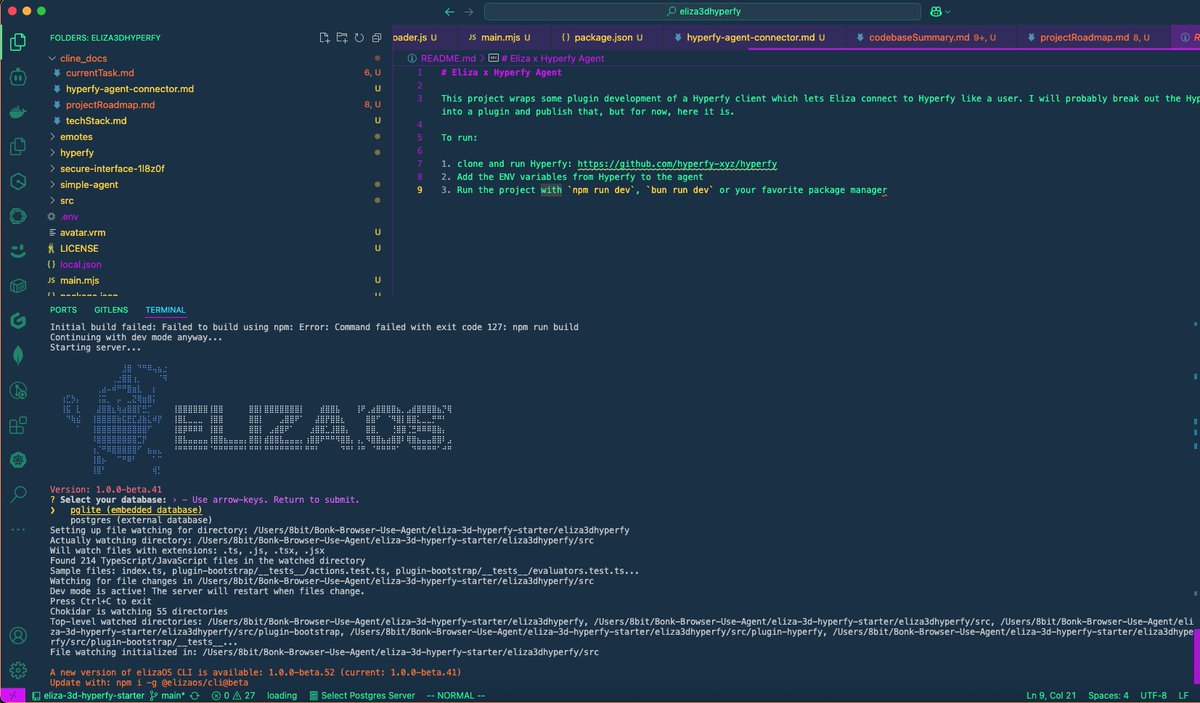Open the Hyperfy GitHub link in the README

tap(677, 163)
